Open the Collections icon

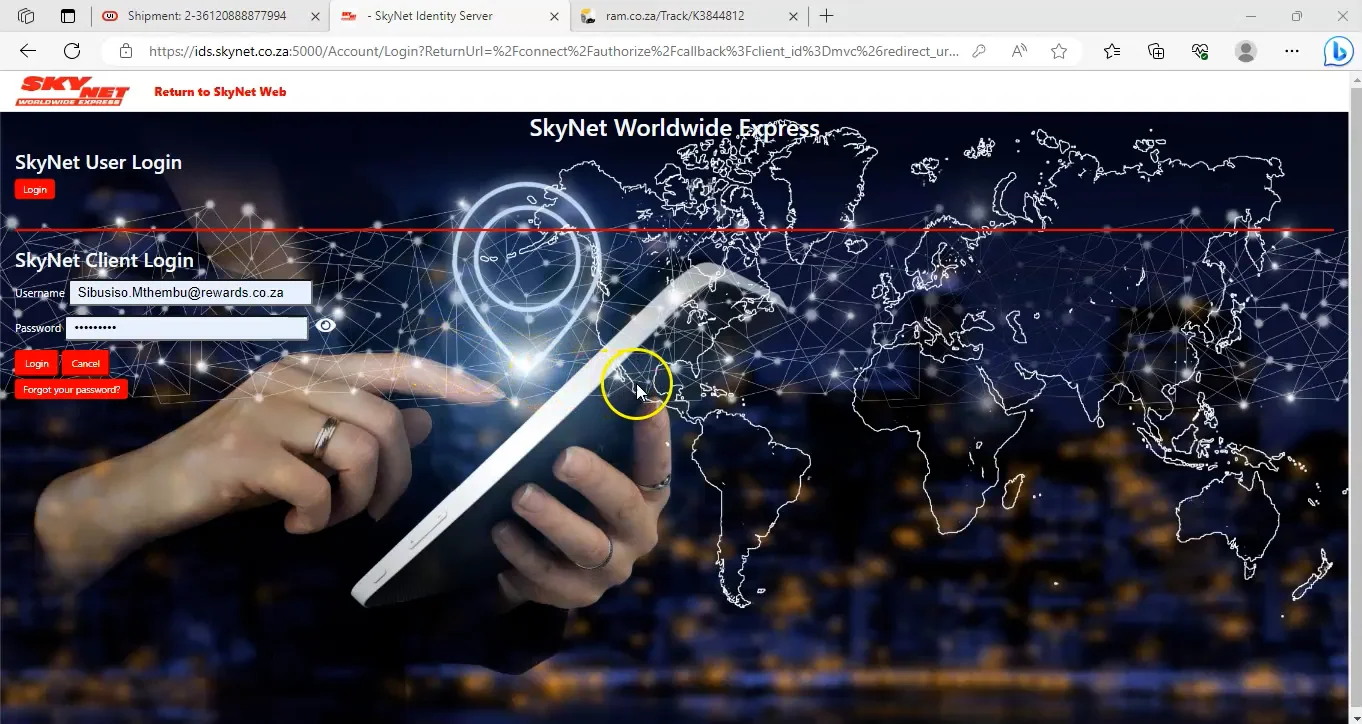(x=1156, y=51)
